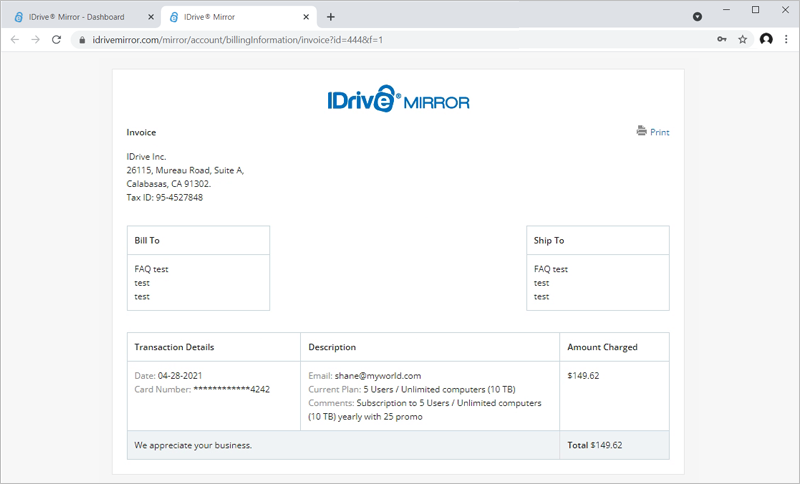The width and height of the screenshot is (800, 484).
Task: Click the address bar URL
Action: click(237, 40)
